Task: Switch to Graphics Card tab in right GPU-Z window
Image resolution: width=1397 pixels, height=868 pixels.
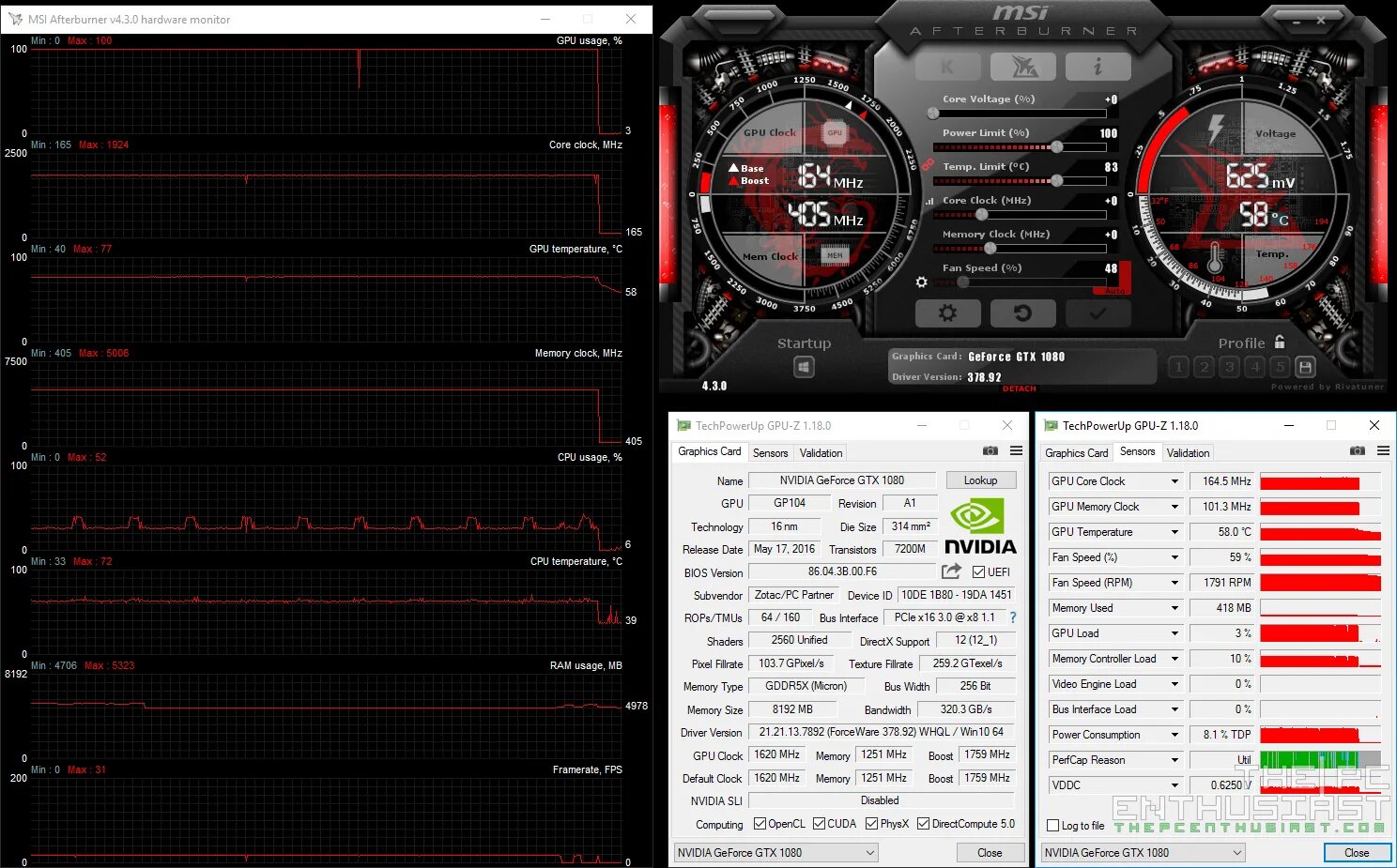Action: [1077, 452]
